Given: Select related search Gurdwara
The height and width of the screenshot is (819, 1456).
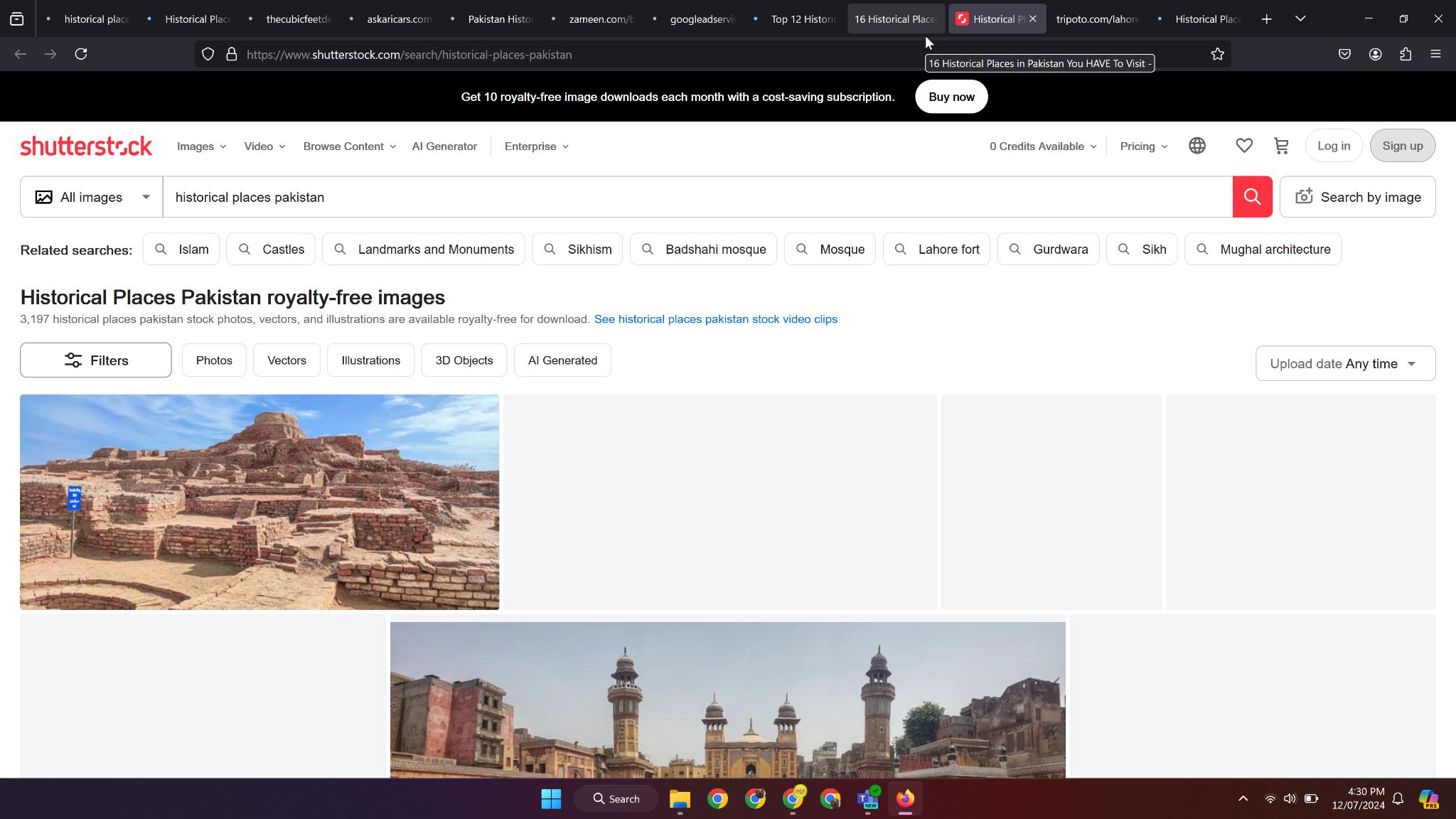Looking at the screenshot, I should (1048, 250).
